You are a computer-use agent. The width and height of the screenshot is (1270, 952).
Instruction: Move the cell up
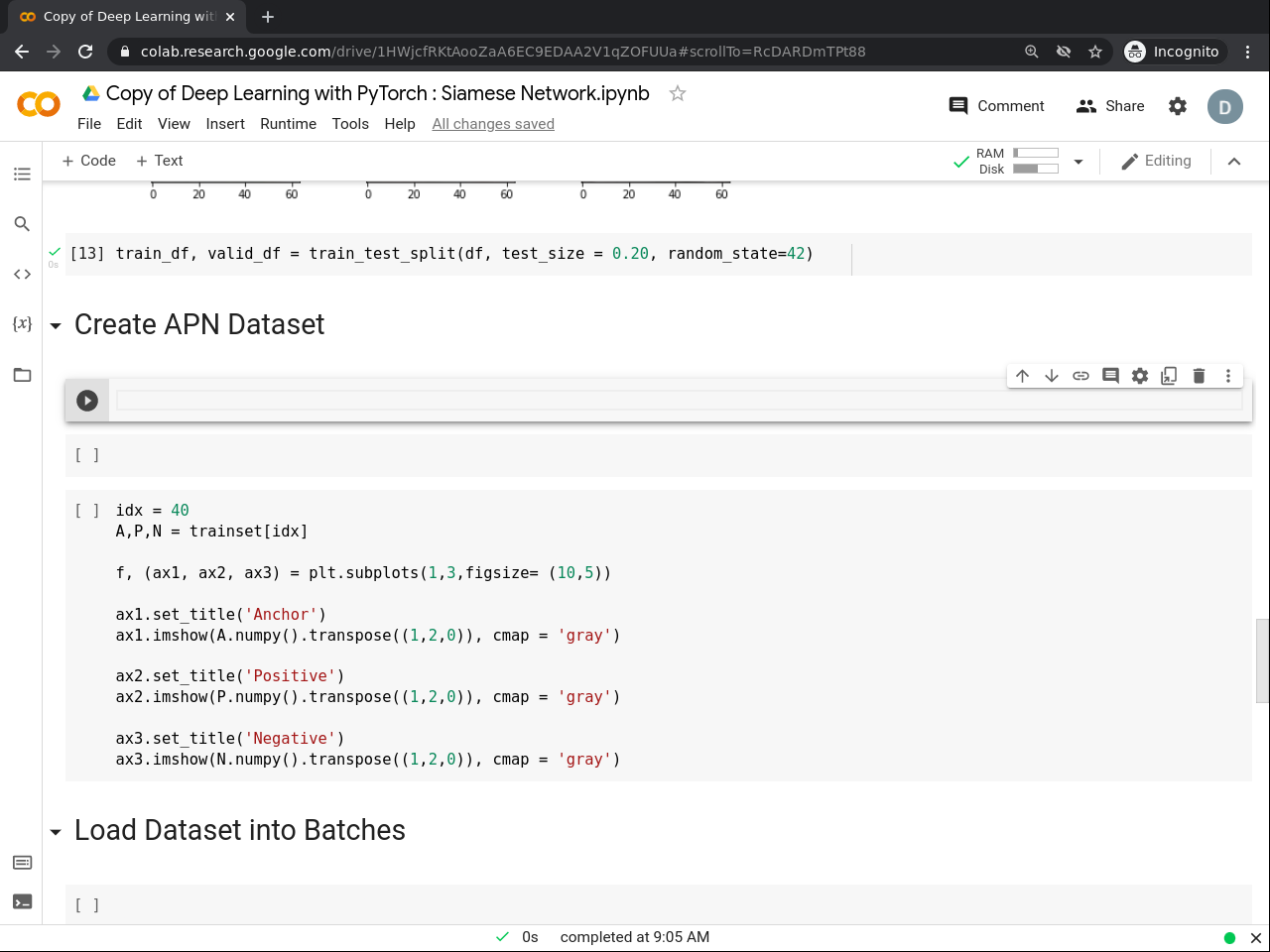click(x=1022, y=376)
